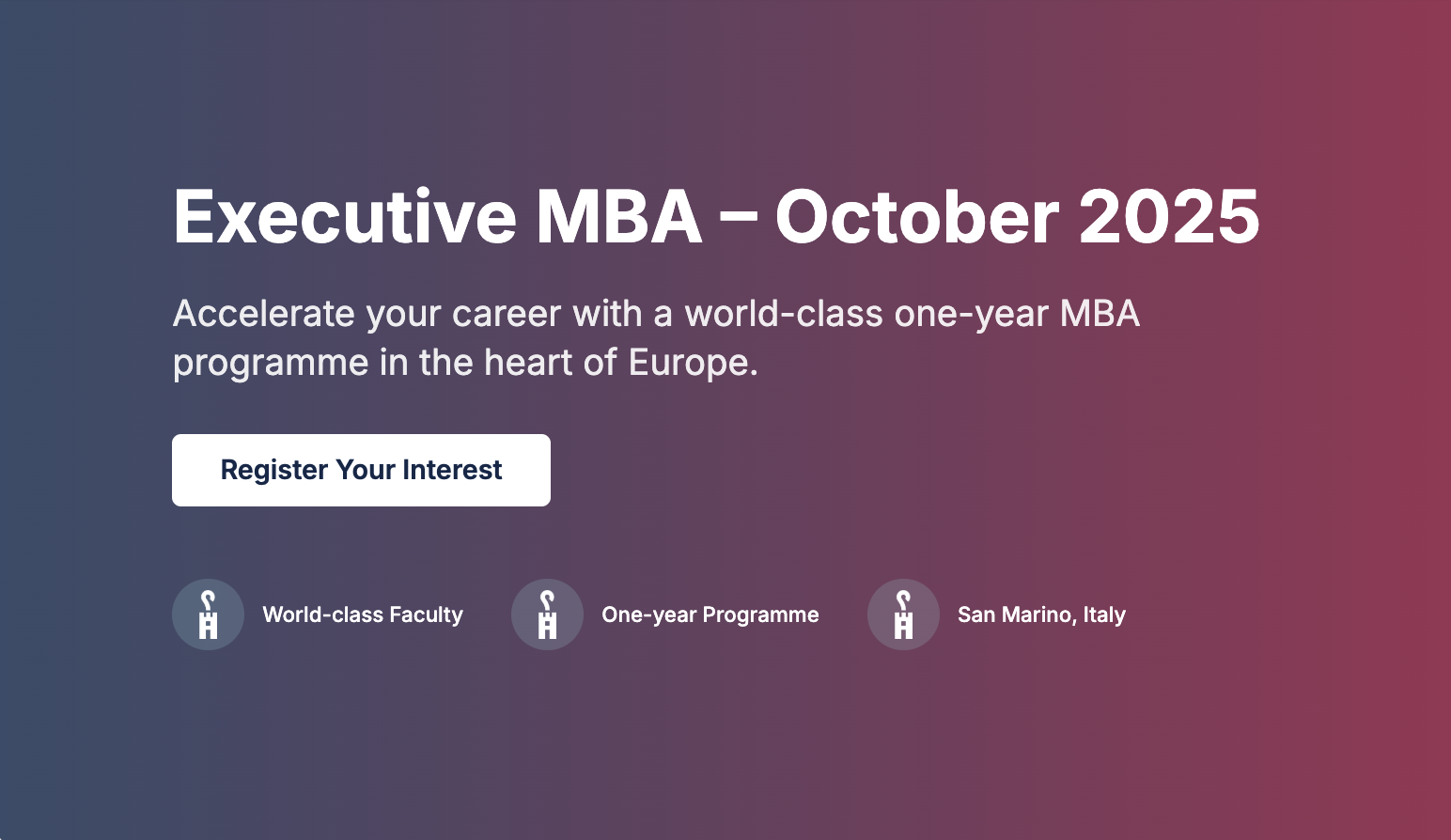Tap the tower icon beside San Marino, Italy
Image resolution: width=1451 pixels, height=840 pixels.
[x=903, y=614]
